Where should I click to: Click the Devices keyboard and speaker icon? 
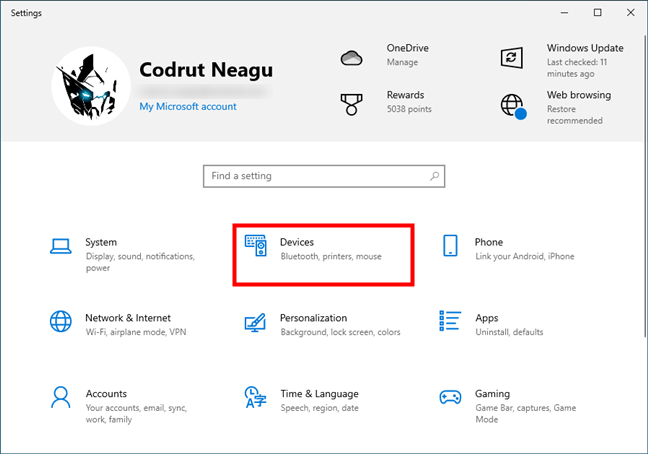tap(256, 245)
